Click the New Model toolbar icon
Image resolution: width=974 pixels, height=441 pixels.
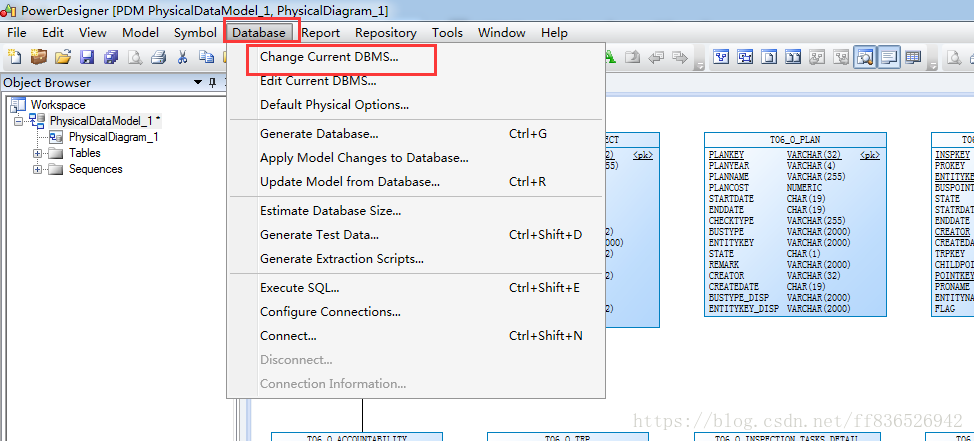click(x=14, y=57)
